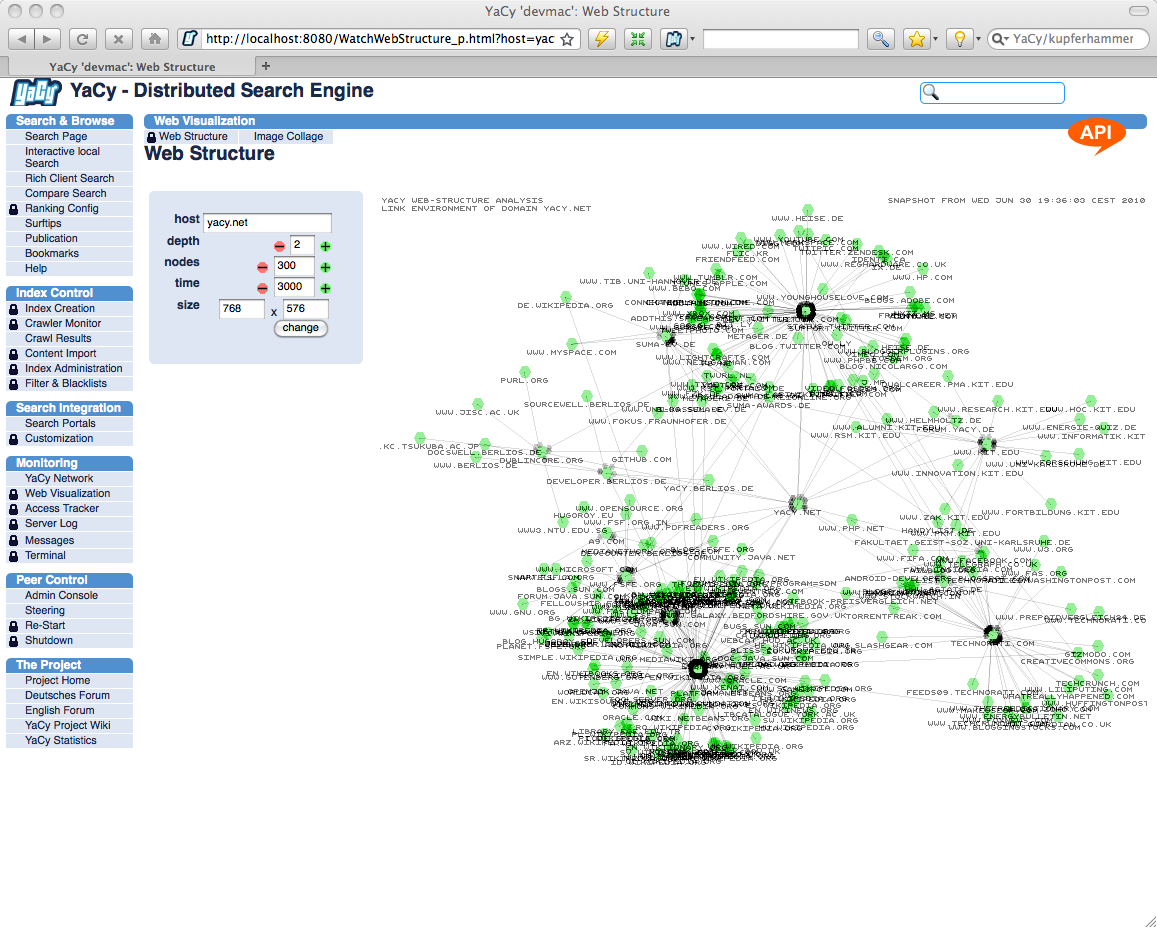Click the host input field

click(267, 223)
